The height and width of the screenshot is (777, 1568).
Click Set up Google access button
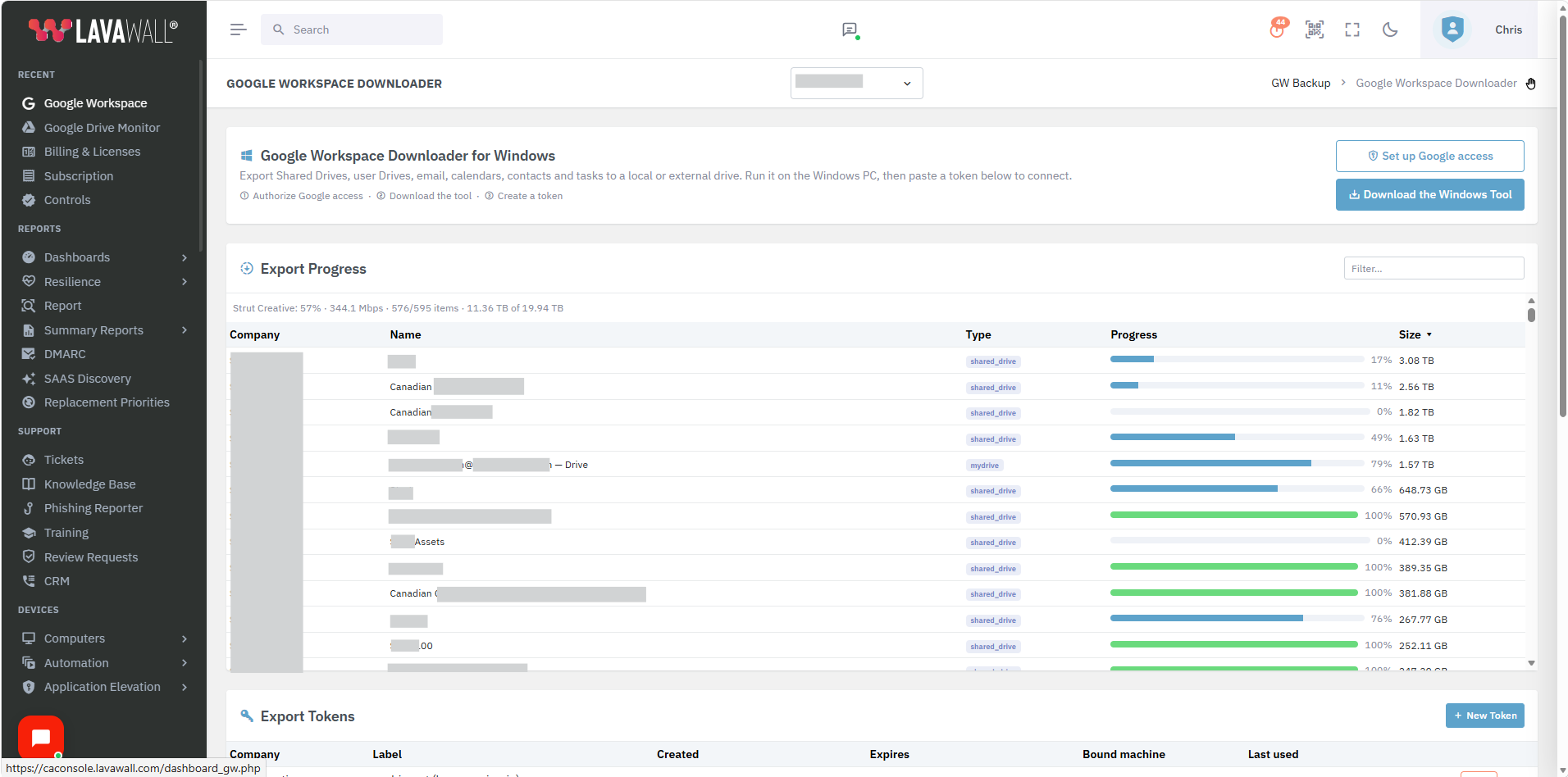point(1430,156)
